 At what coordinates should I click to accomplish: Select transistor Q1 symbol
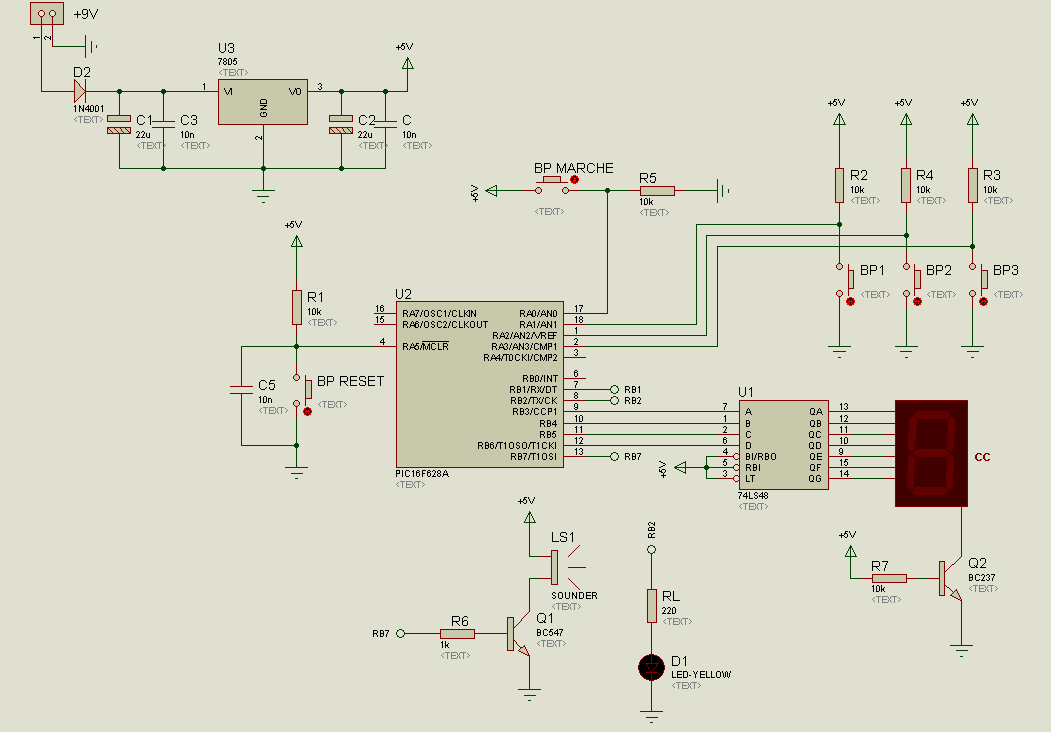[519, 635]
